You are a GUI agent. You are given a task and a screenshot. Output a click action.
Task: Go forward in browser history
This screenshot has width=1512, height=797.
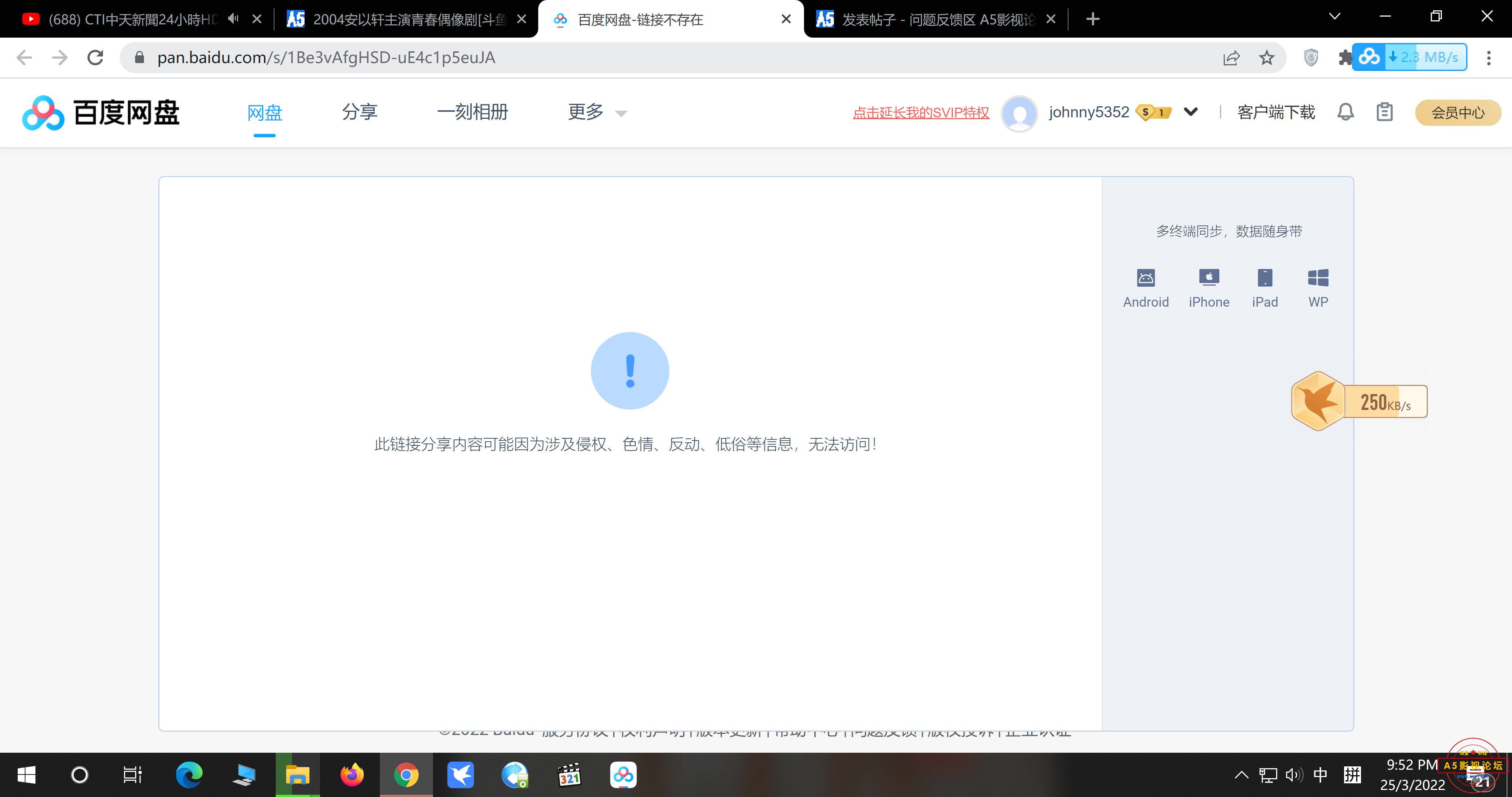59,58
